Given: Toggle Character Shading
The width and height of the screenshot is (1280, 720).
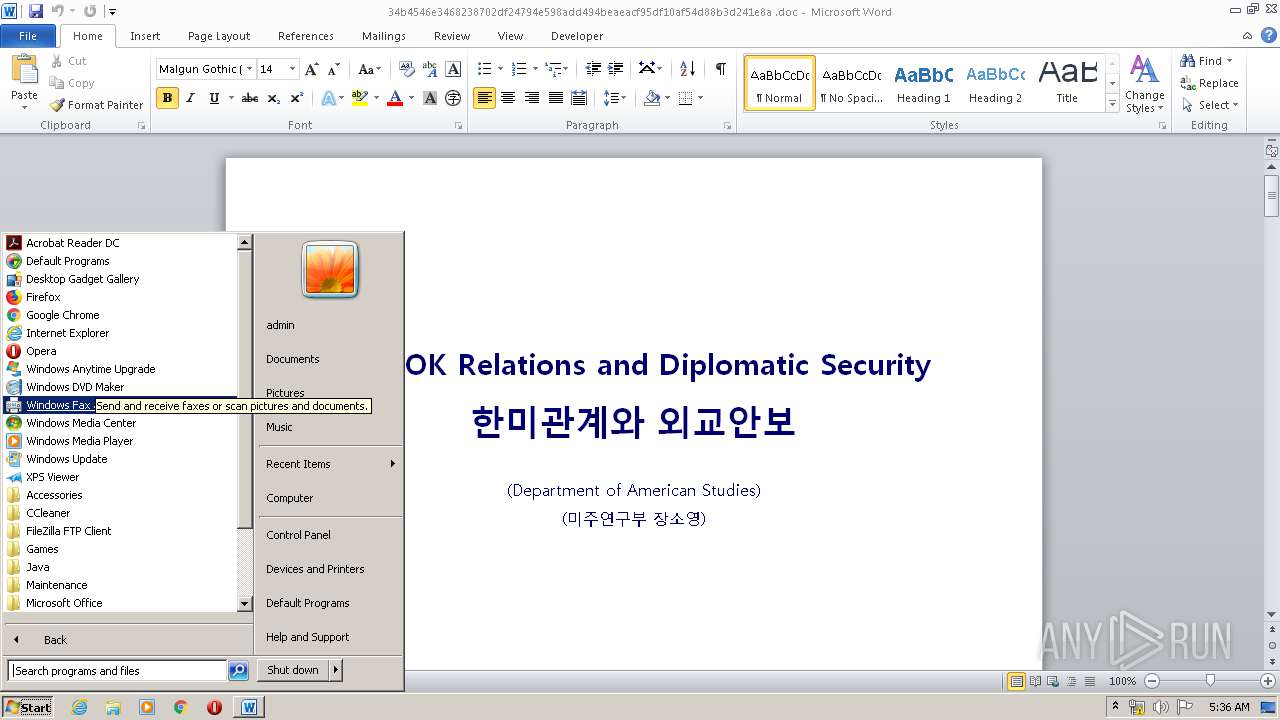Looking at the screenshot, I should [x=430, y=98].
